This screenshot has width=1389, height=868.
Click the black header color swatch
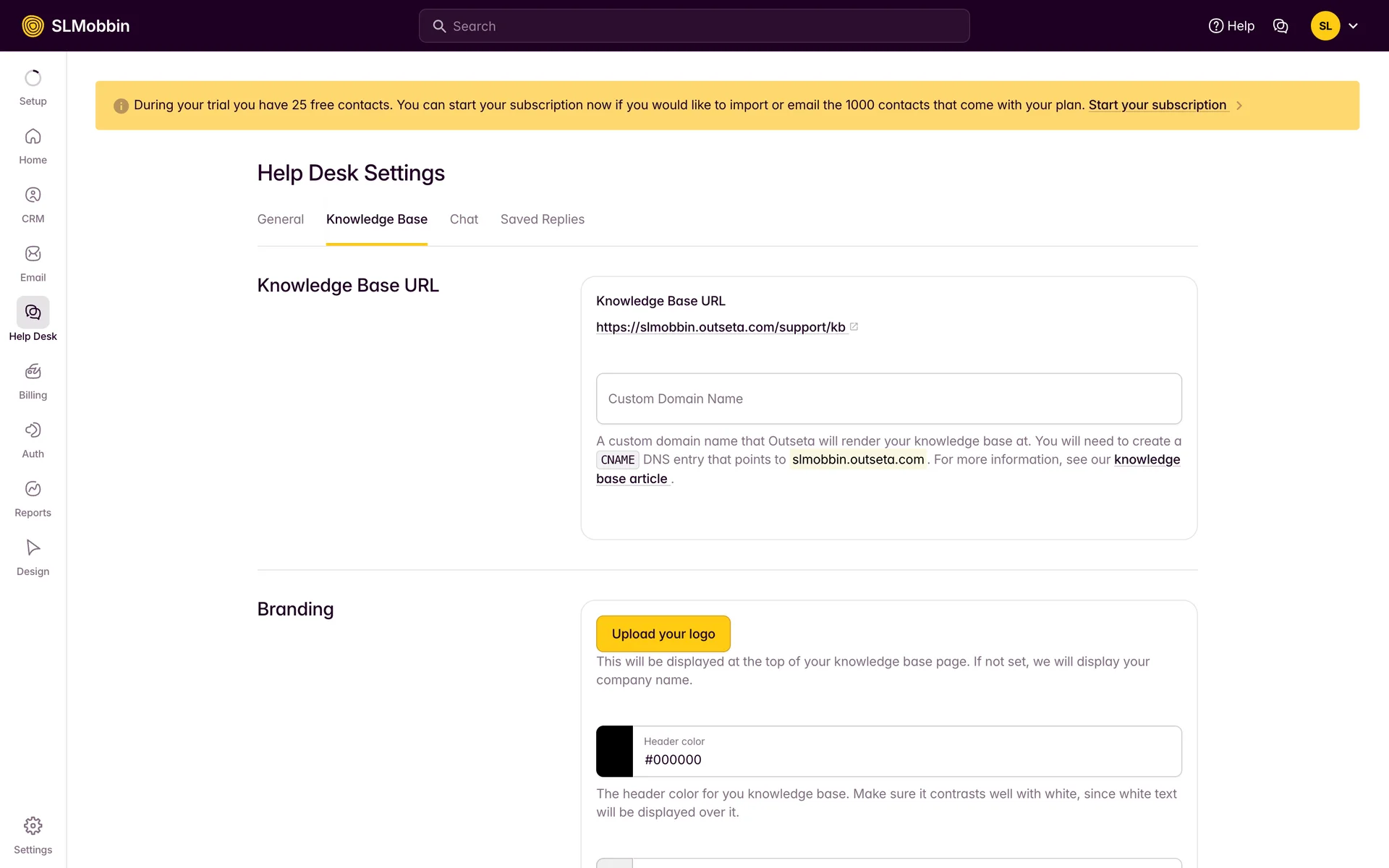tap(614, 752)
